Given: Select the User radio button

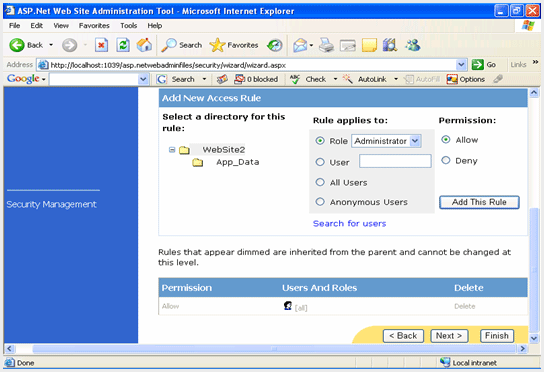Looking at the screenshot, I should [x=320, y=162].
